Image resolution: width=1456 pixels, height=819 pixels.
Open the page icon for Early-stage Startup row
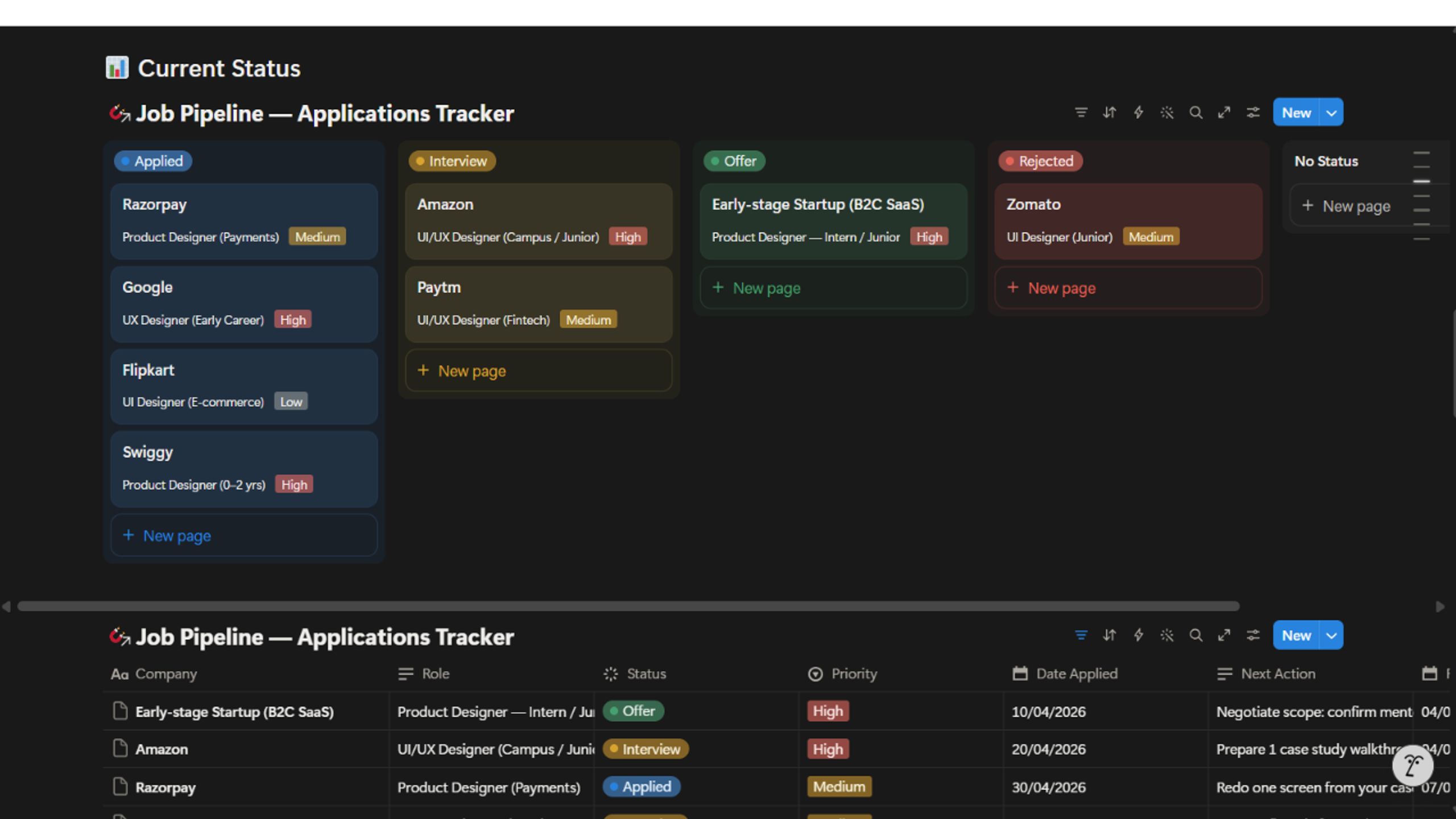[x=120, y=711]
